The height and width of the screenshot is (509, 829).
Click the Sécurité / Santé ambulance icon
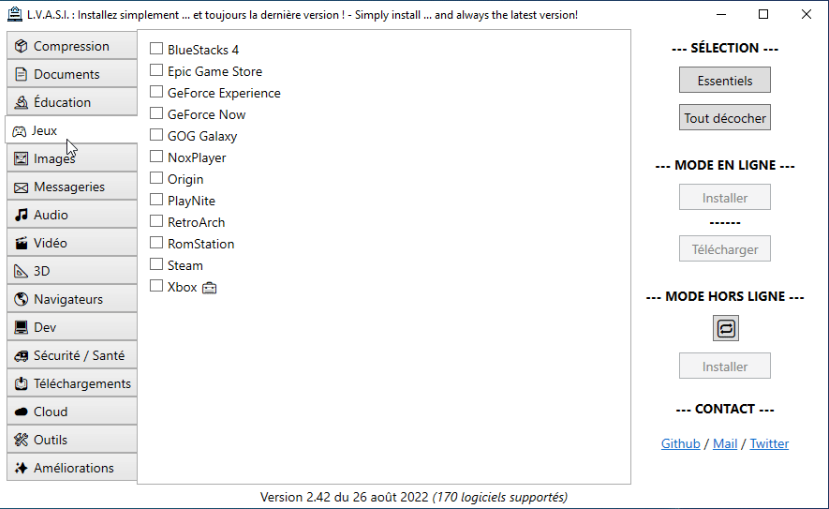(x=21, y=356)
